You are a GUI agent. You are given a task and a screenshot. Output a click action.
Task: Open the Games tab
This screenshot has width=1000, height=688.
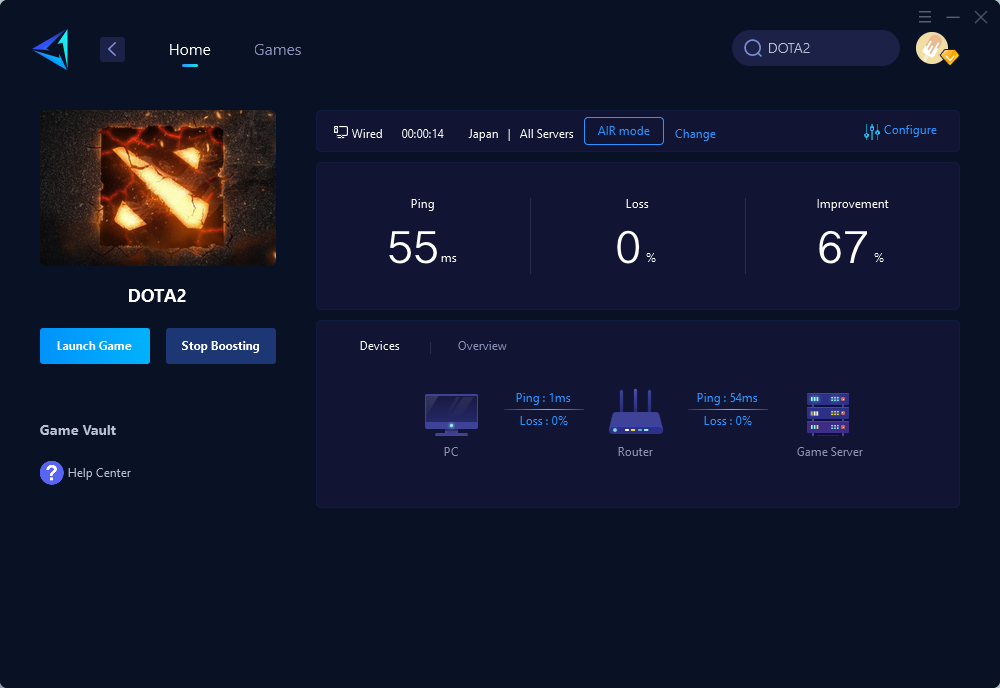coord(277,49)
